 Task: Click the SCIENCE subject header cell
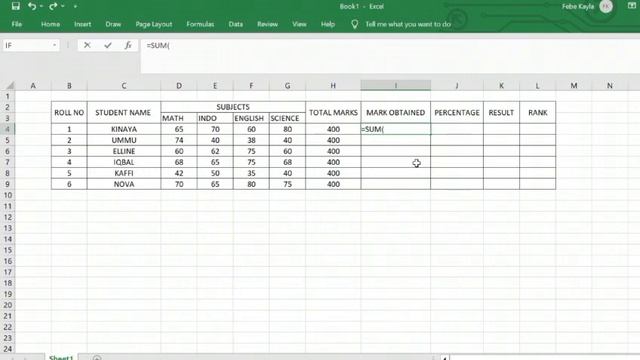point(287,118)
